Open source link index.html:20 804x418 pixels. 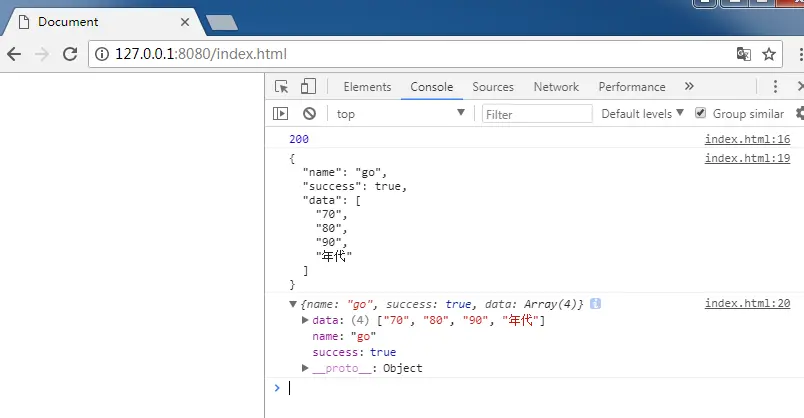[x=747, y=303]
